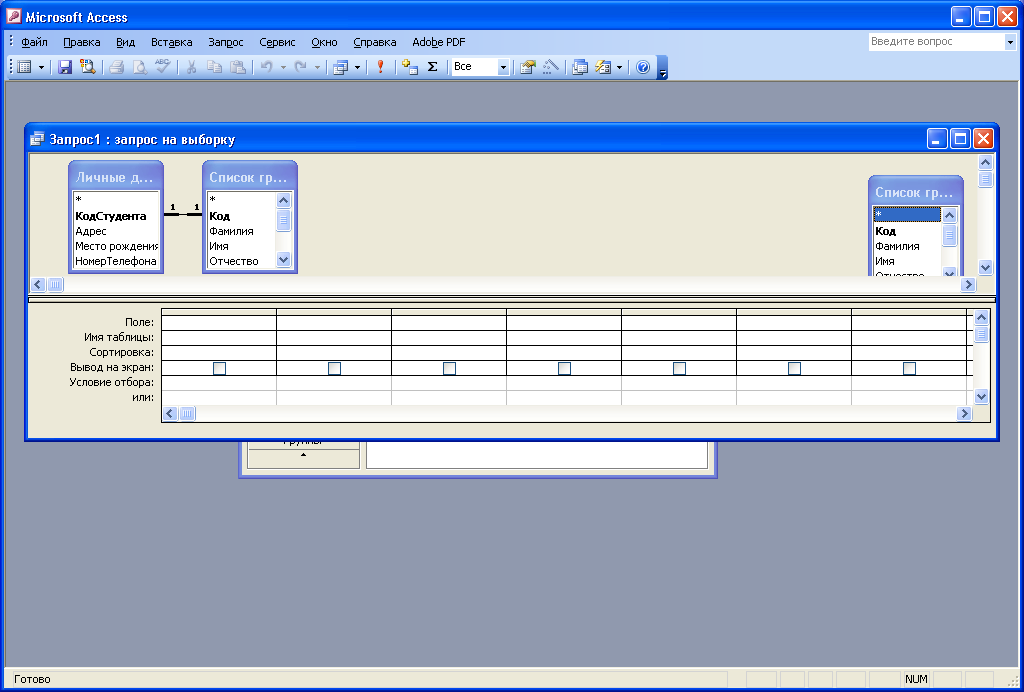Image resolution: width=1024 pixels, height=692 pixels.
Task: Click the 'Введите вопрос' help input box
Action: pyautogui.click(x=936, y=42)
